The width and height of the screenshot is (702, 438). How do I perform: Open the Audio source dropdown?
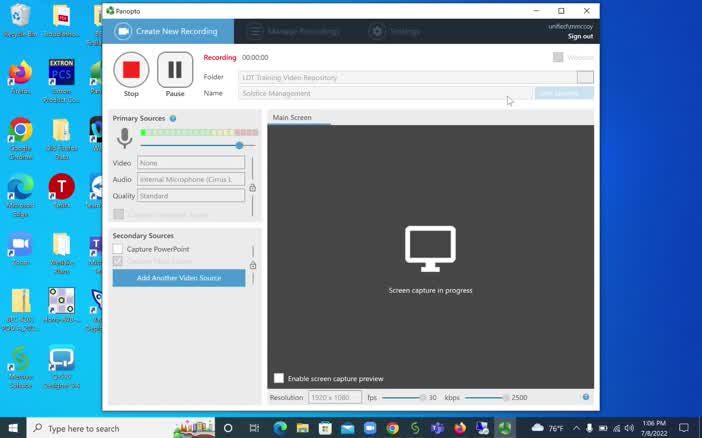coord(191,180)
